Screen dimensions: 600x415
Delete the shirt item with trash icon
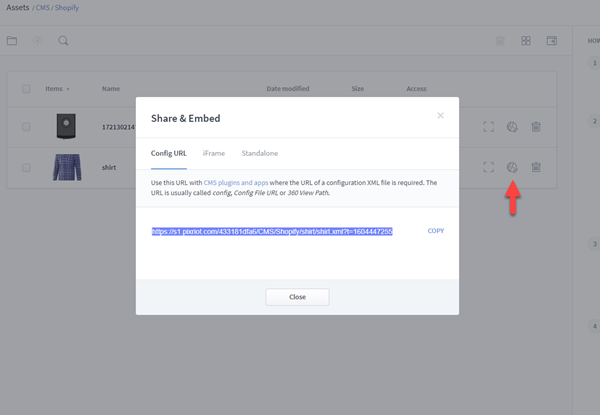[x=536, y=167]
